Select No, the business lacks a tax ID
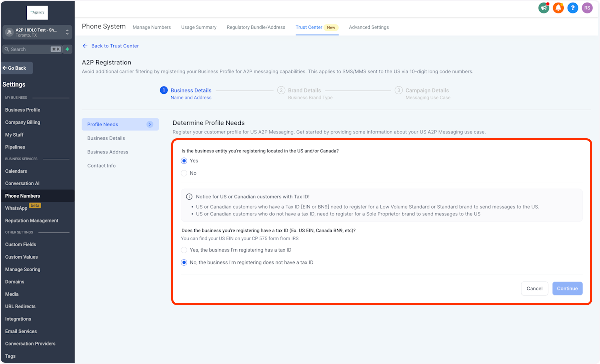This screenshot has width=600, height=364. click(x=184, y=263)
